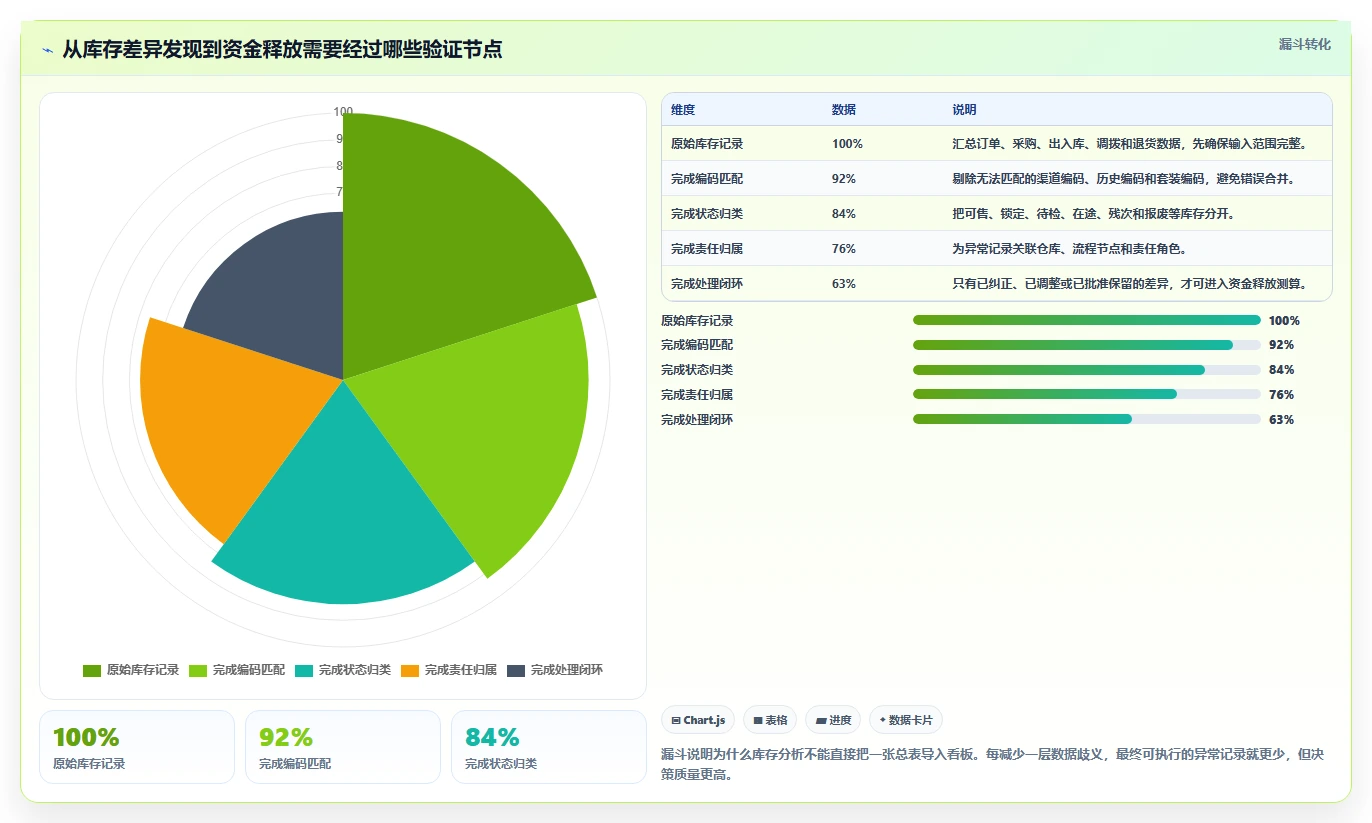The width and height of the screenshot is (1372, 823).
Task: Click the 完成责任归属 progress bar
Action: (1087, 395)
